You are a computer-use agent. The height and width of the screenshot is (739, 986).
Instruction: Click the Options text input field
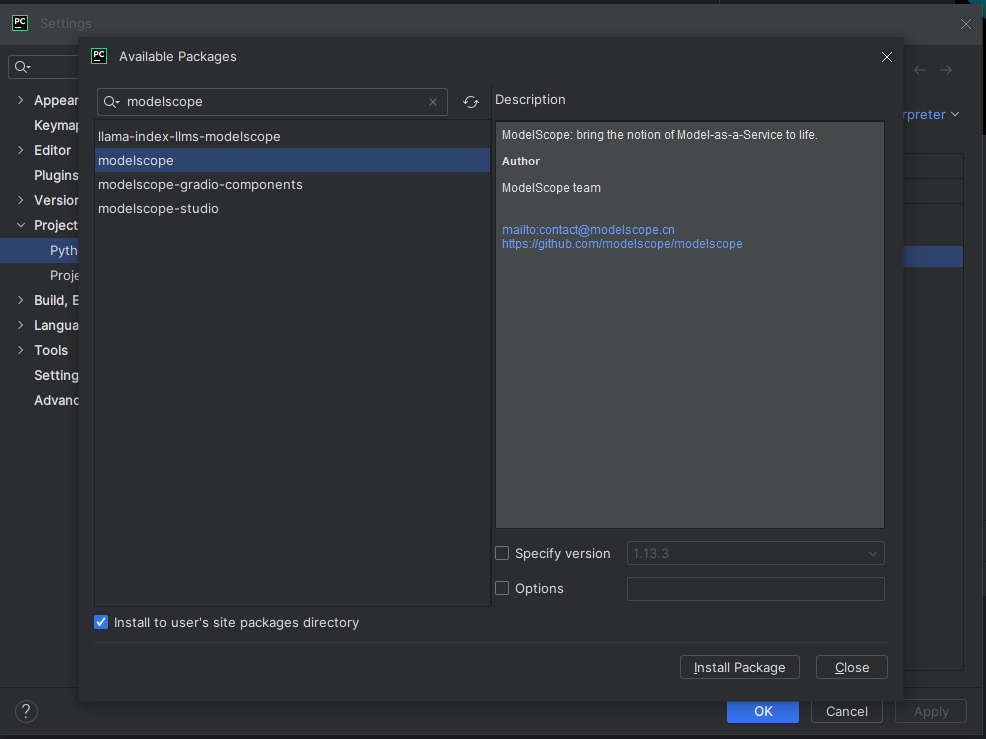755,589
